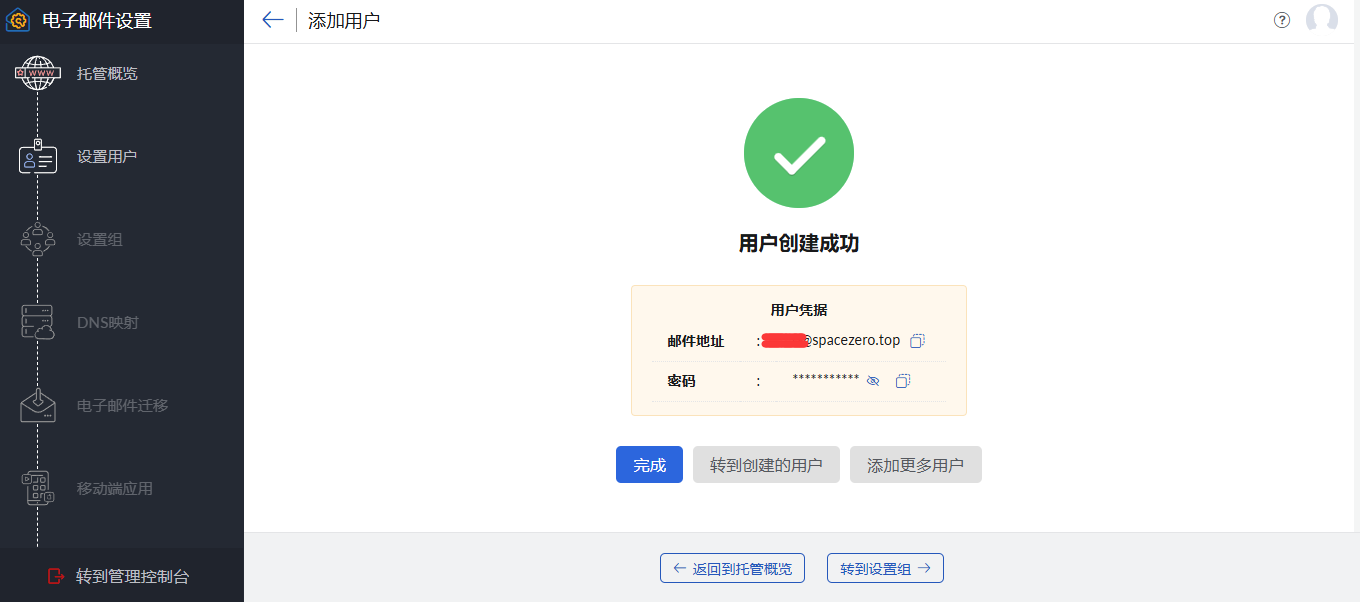Click the DNS映射 server icon

click(38, 323)
